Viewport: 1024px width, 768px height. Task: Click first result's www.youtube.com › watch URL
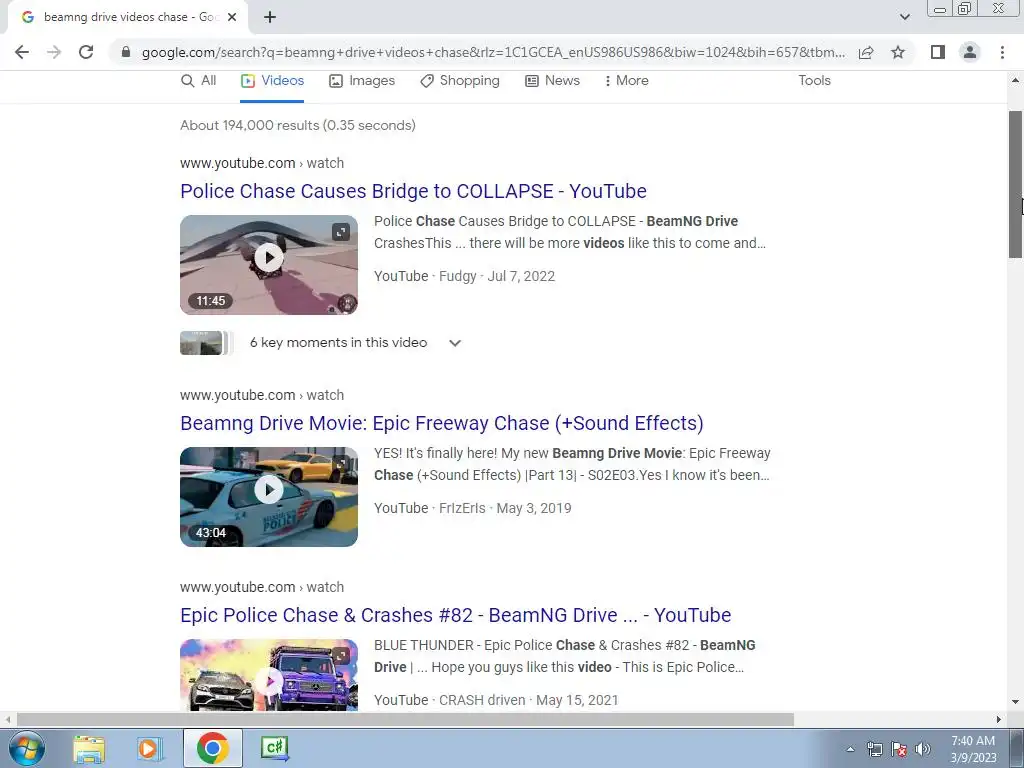pyautogui.click(x=262, y=163)
